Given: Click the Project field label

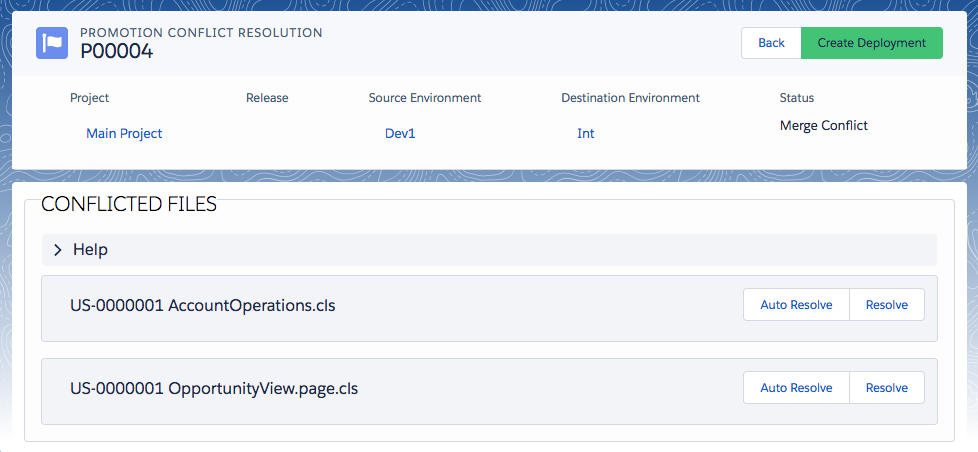Looking at the screenshot, I should tap(89, 98).
